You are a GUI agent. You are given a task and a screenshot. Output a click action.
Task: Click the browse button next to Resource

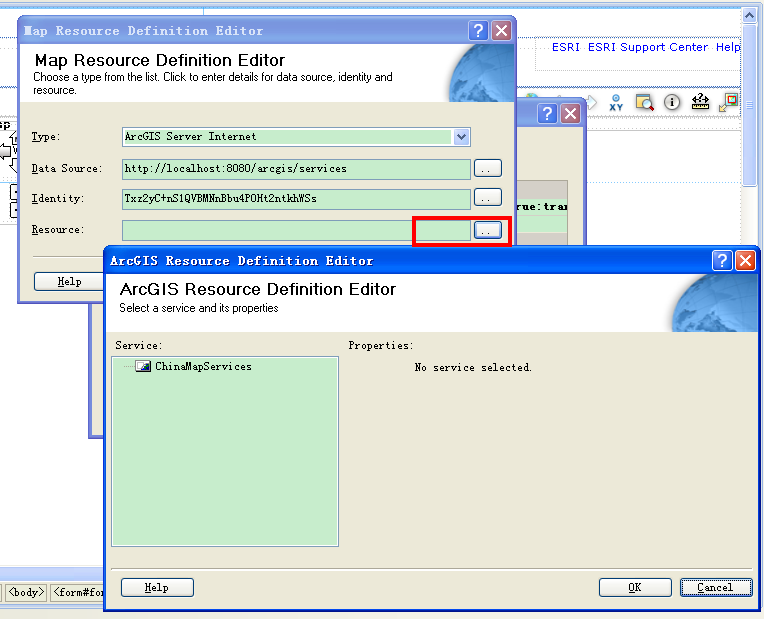tap(488, 230)
